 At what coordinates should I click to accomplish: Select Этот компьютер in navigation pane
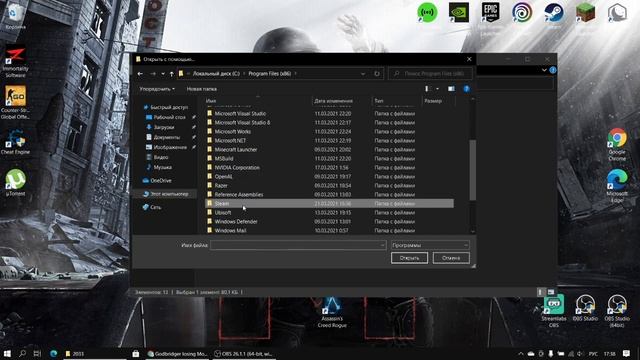169,194
